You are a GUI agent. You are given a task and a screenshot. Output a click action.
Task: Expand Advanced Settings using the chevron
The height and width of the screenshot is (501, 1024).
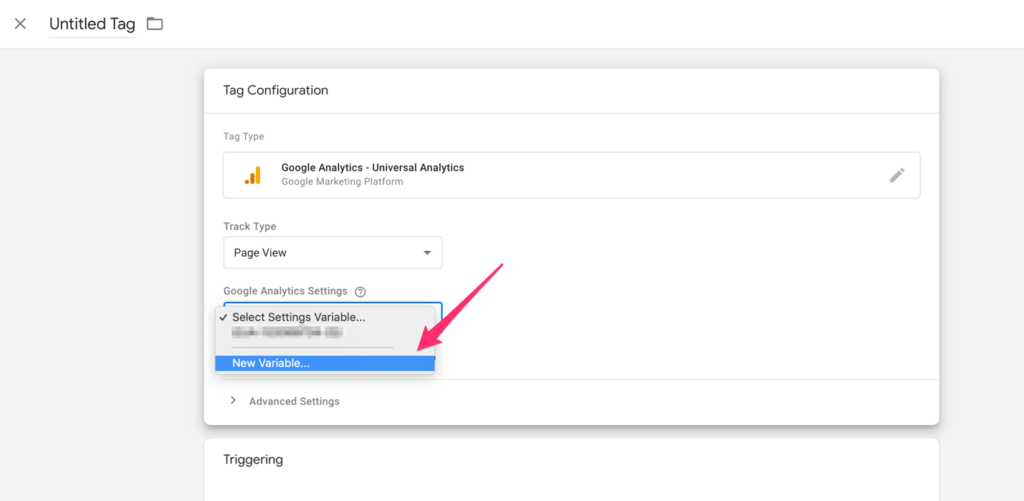[x=233, y=401]
